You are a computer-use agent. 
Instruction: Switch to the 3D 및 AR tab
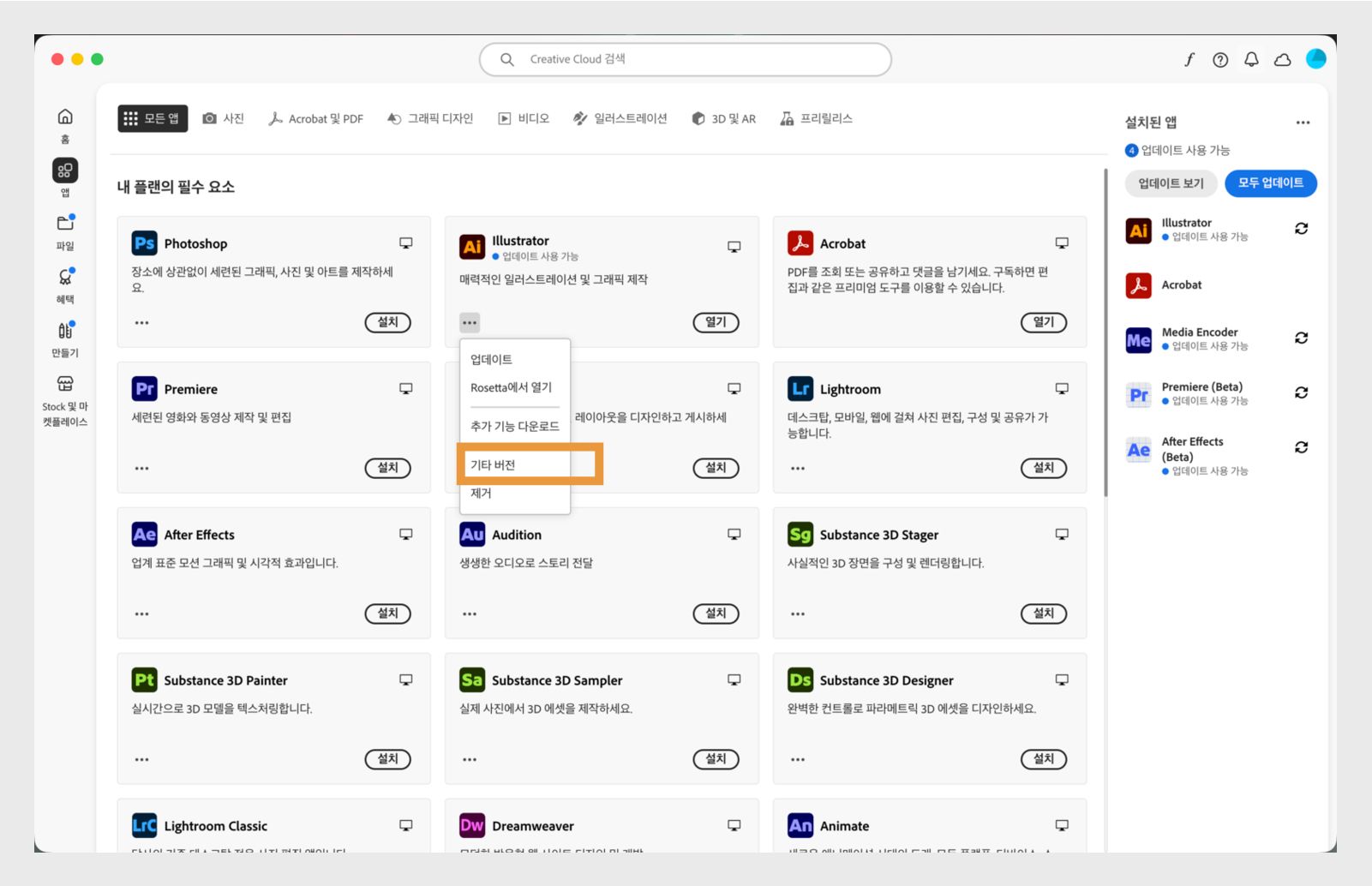tap(724, 118)
